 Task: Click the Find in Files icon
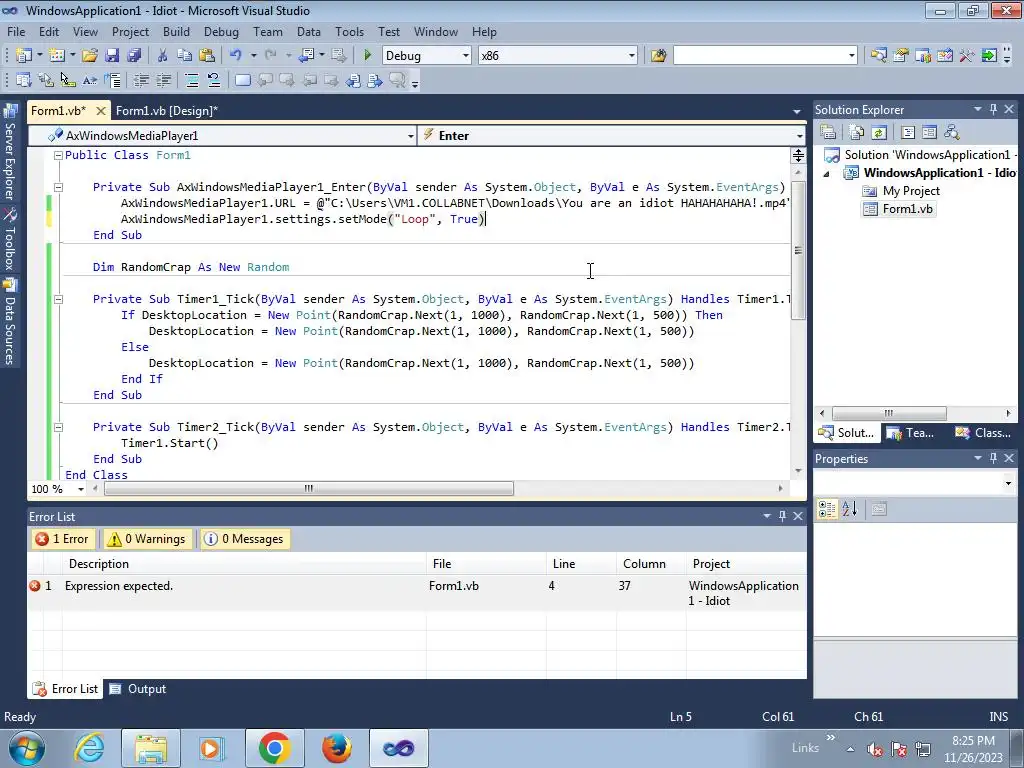point(658,56)
